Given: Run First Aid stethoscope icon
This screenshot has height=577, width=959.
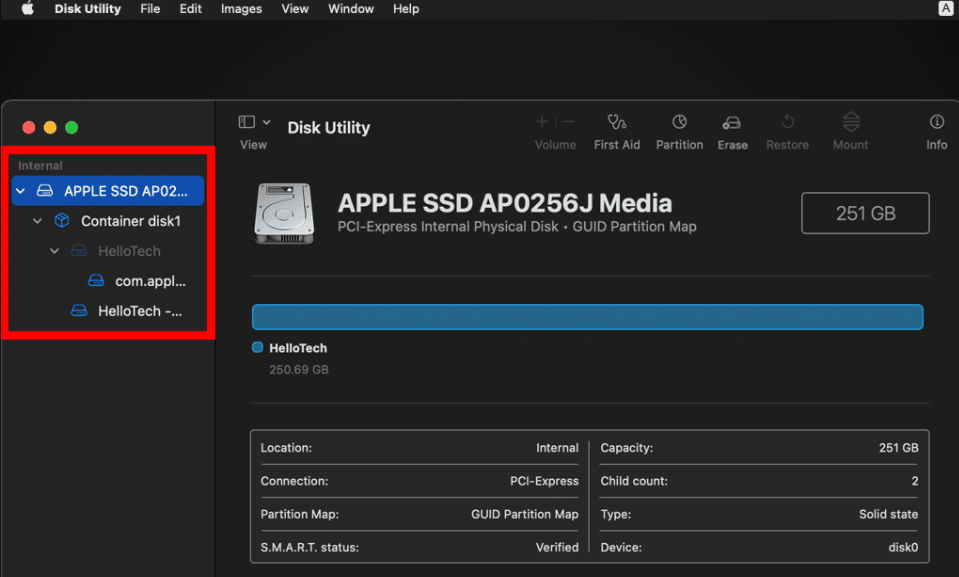Looking at the screenshot, I should coord(616,122).
